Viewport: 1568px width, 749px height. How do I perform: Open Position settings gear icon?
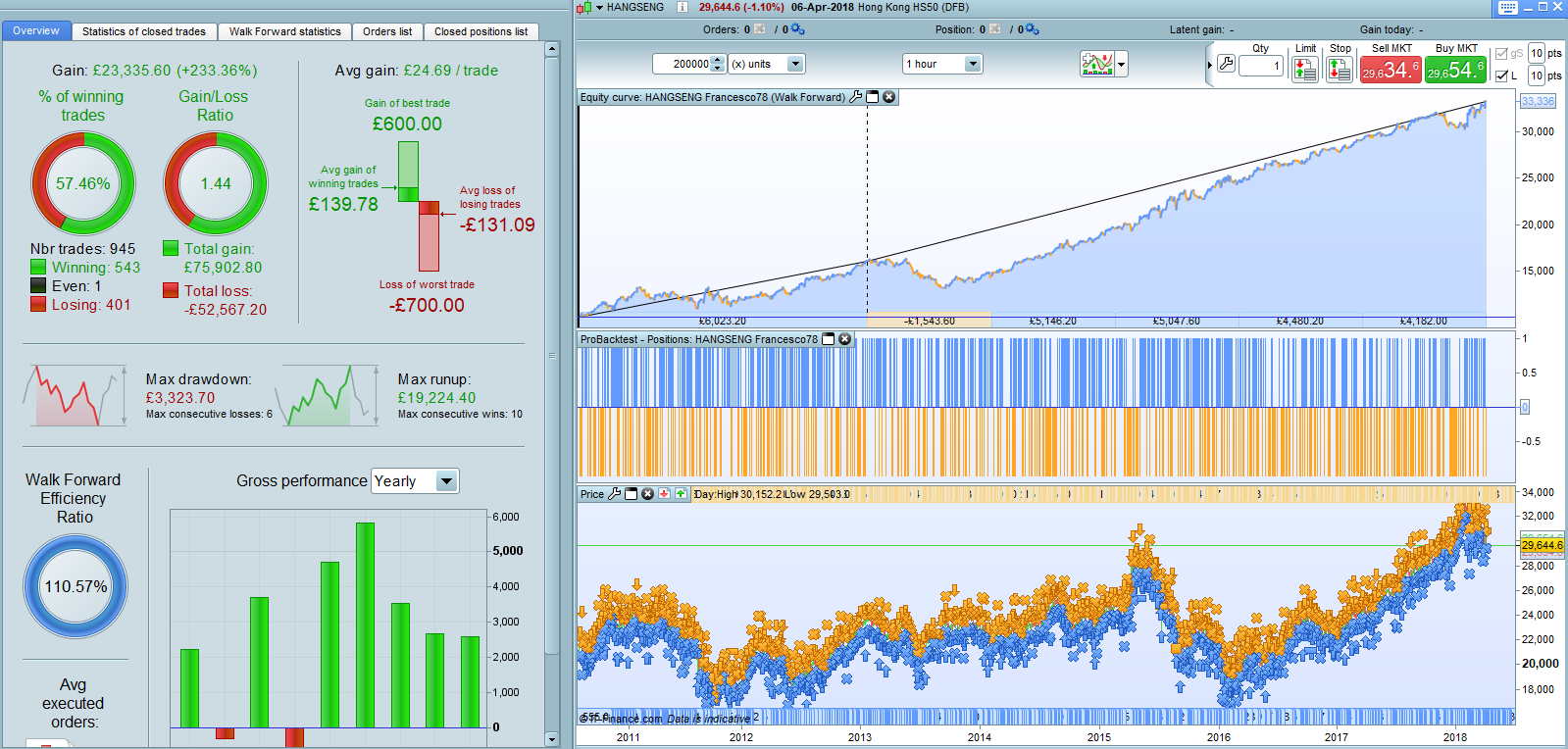[x=1032, y=29]
